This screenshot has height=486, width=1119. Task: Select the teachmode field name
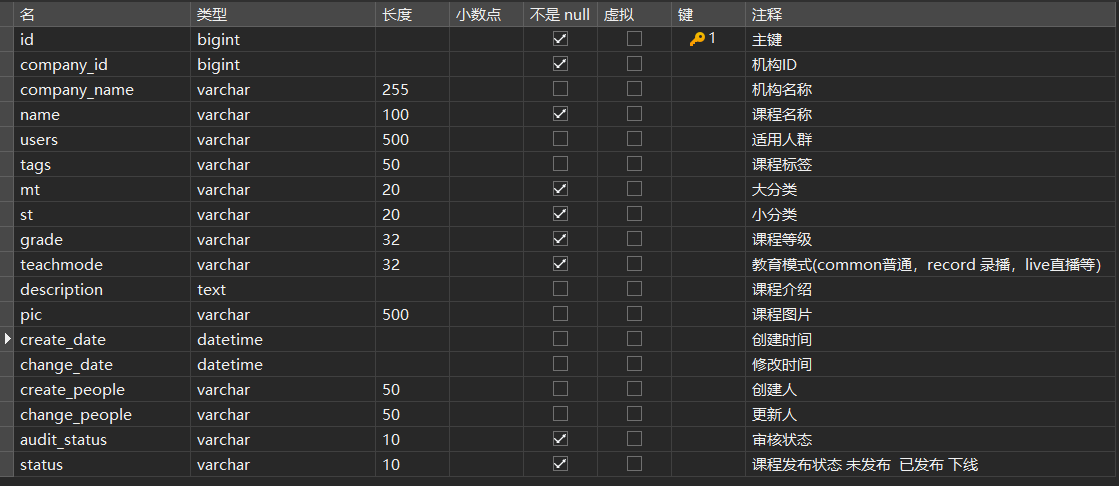61,265
